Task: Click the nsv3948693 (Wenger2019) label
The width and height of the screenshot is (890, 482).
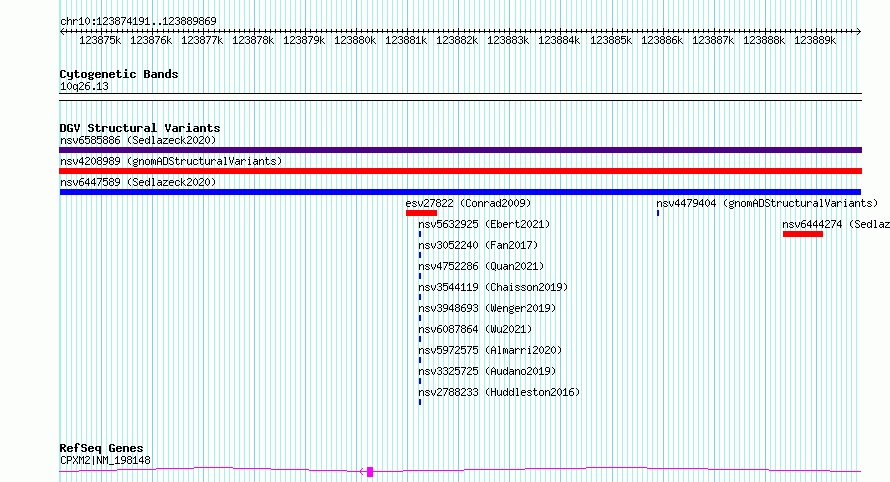Action: pyautogui.click(x=487, y=308)
